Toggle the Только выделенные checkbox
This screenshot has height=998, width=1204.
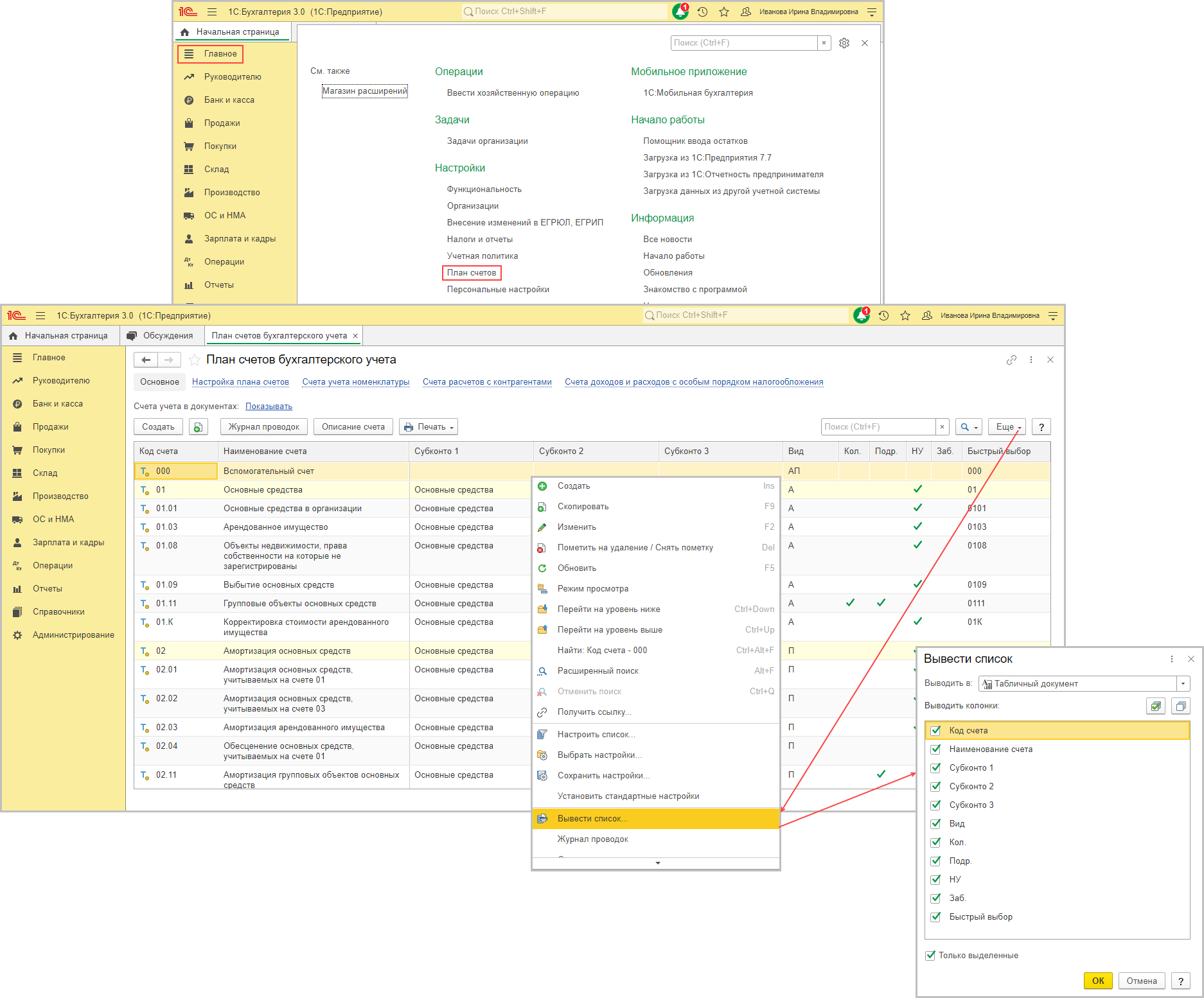click(930, 956)
